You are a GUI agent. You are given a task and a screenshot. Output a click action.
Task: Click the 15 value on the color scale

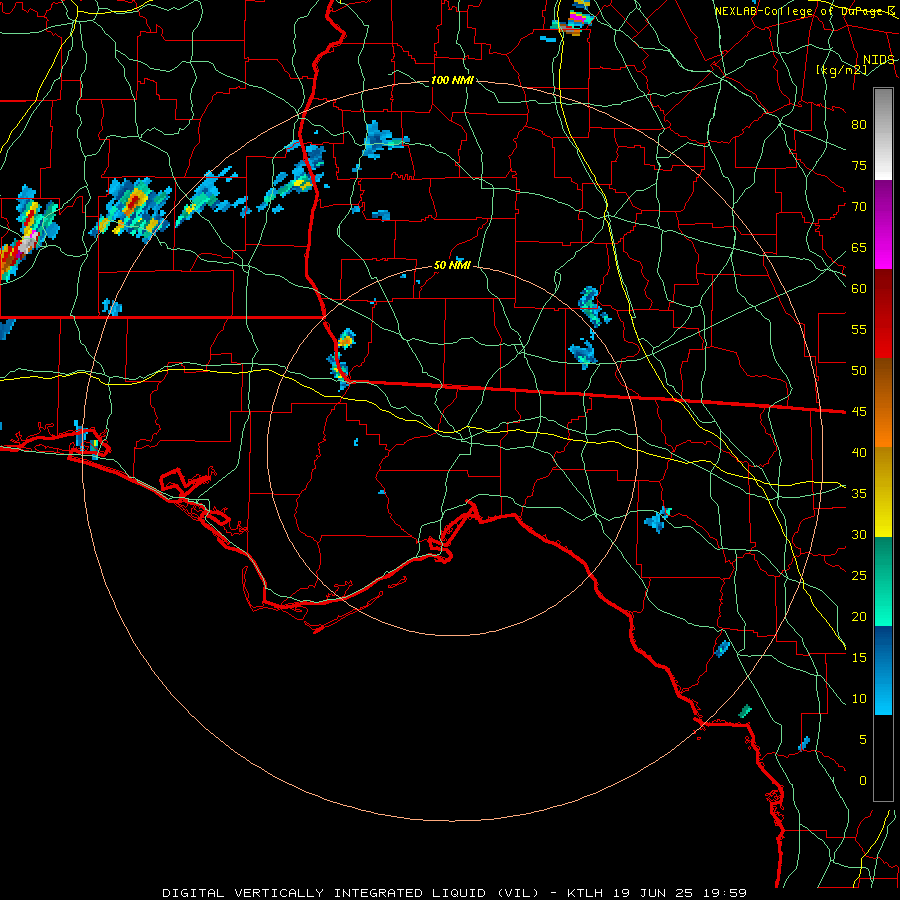click(x=859, y=657)
